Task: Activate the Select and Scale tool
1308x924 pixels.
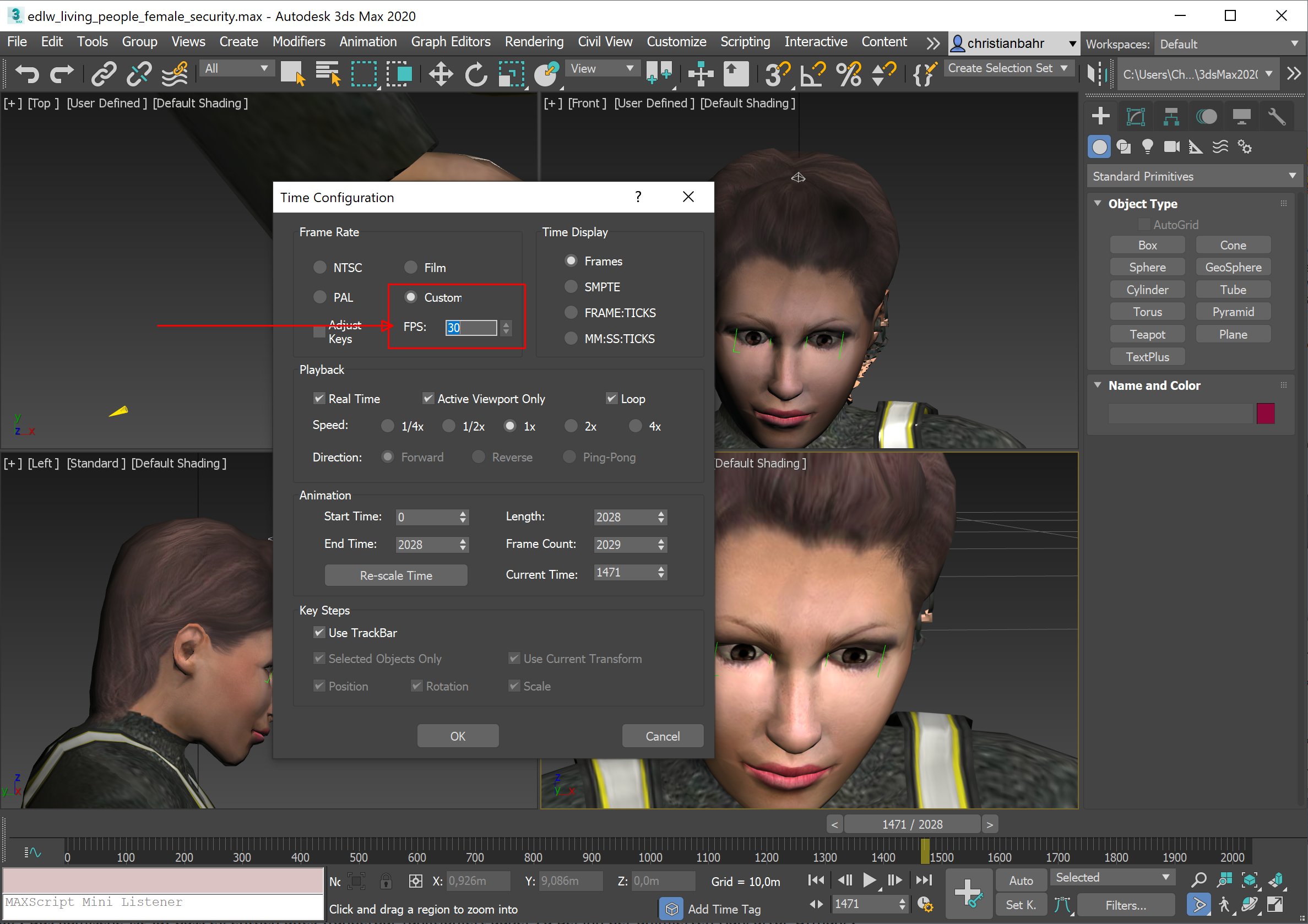Action: coord(512,75)
